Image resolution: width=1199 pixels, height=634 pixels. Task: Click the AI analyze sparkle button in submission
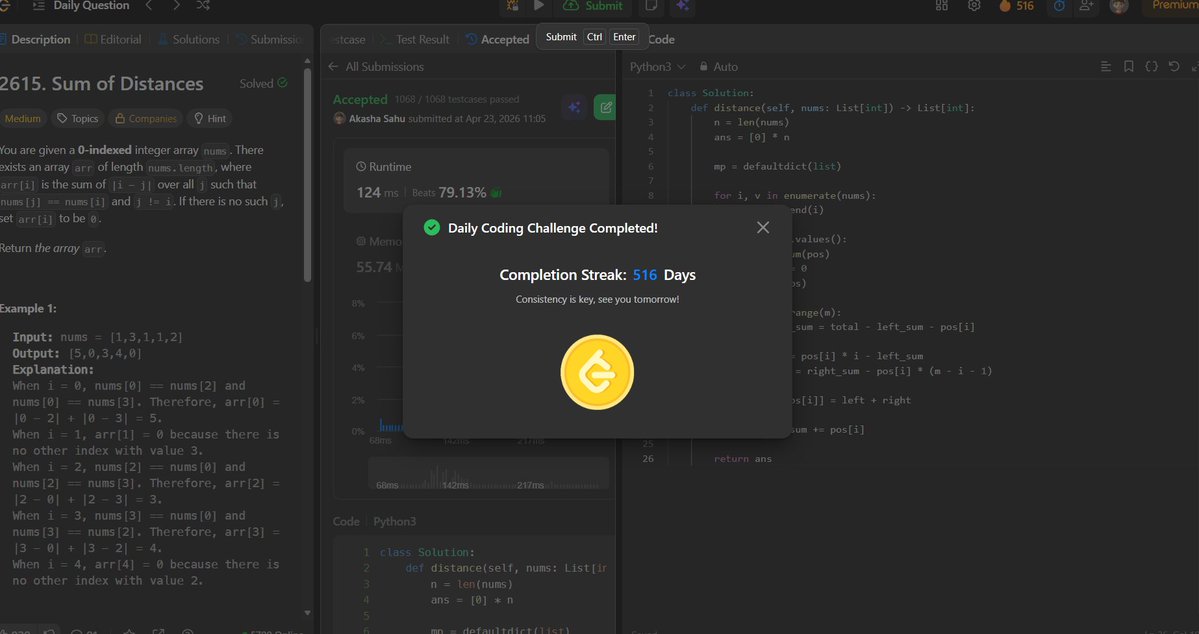[574, 108]
